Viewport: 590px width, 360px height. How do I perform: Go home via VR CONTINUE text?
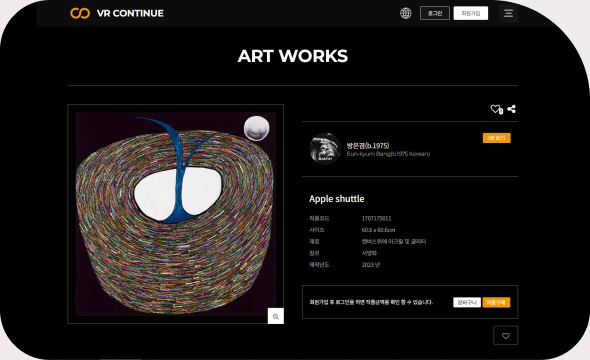click(x=130, y=13)
